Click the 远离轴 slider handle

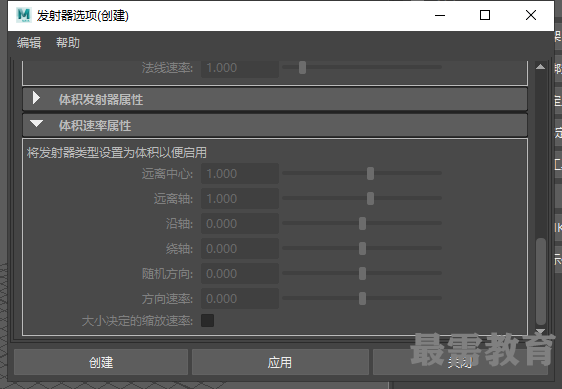coord(370,198)
